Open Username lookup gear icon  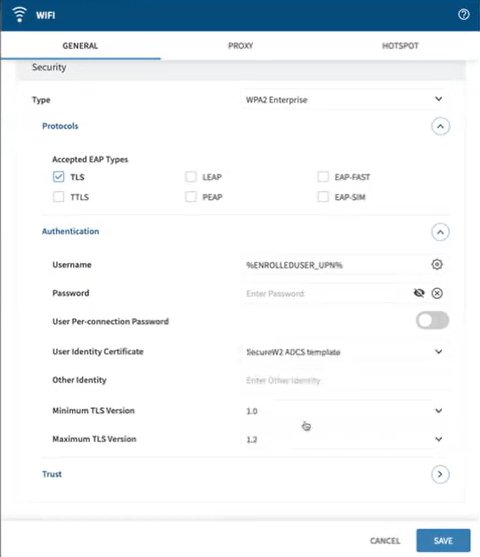pyautogui.click(x=437, y=264)
